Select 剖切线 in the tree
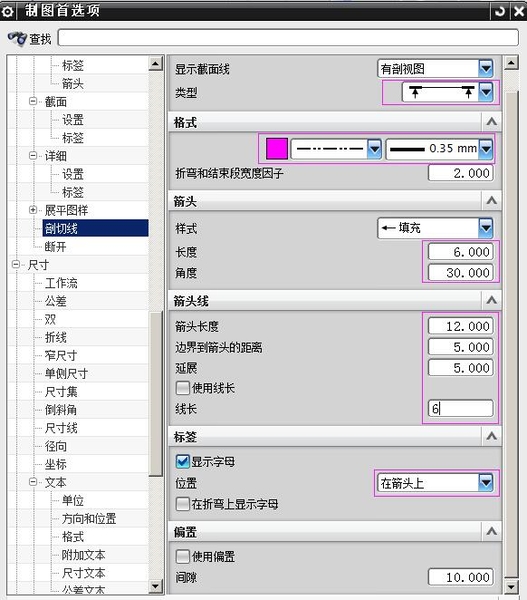 coord(61,228)
